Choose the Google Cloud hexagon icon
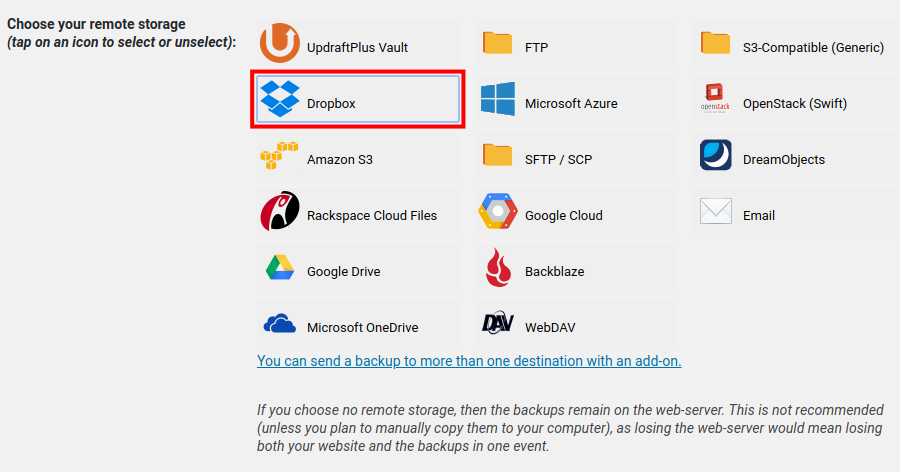 [497, 213]
